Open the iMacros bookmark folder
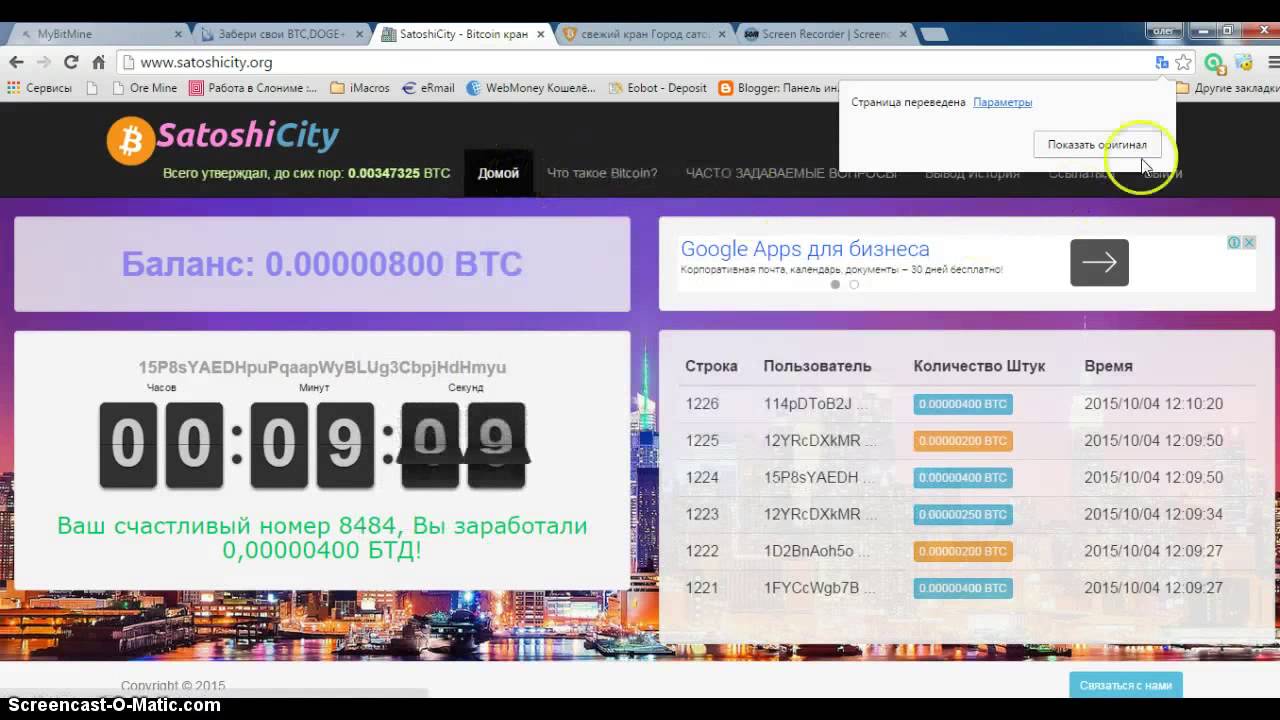Screen dimensions: 1280x720 [x=360, y=88]
